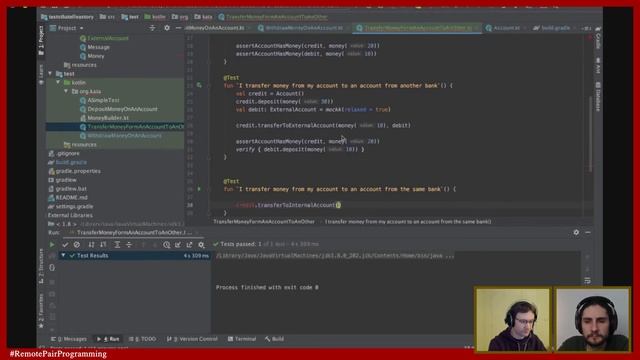Show hidden editor tabs dropdown
Screen dimensions: 640x360
pos(586,28)
